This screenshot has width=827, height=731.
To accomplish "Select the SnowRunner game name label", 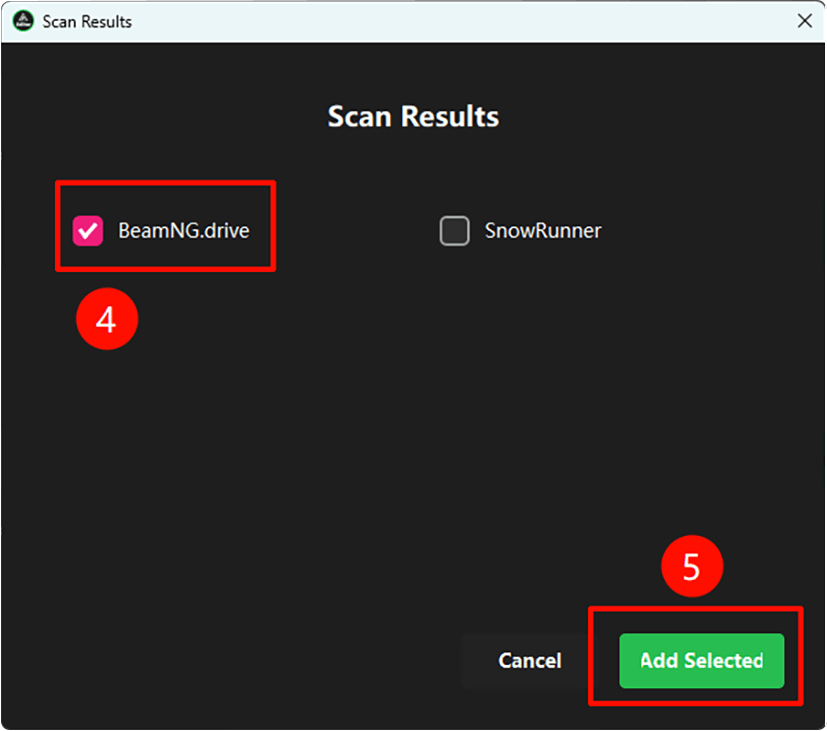I will tap(542, 231).
